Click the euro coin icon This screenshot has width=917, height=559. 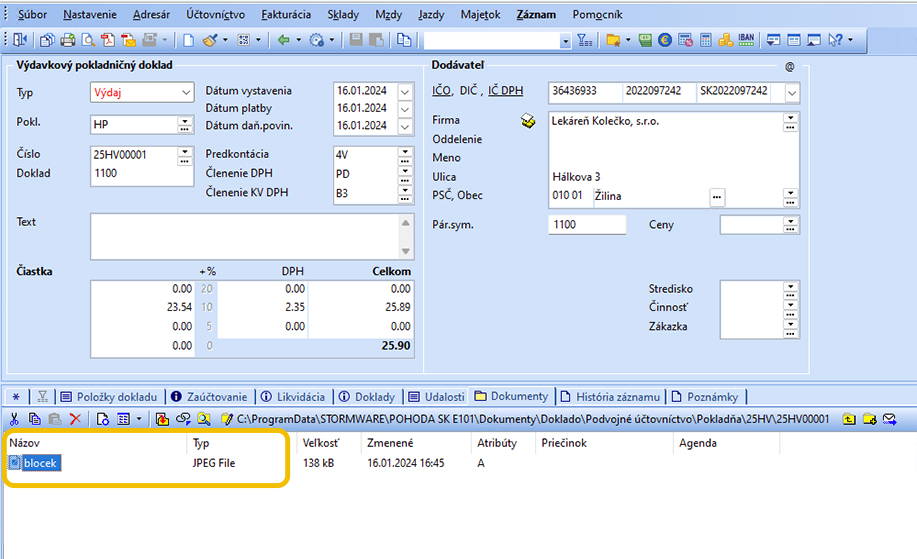pos(664,40)
